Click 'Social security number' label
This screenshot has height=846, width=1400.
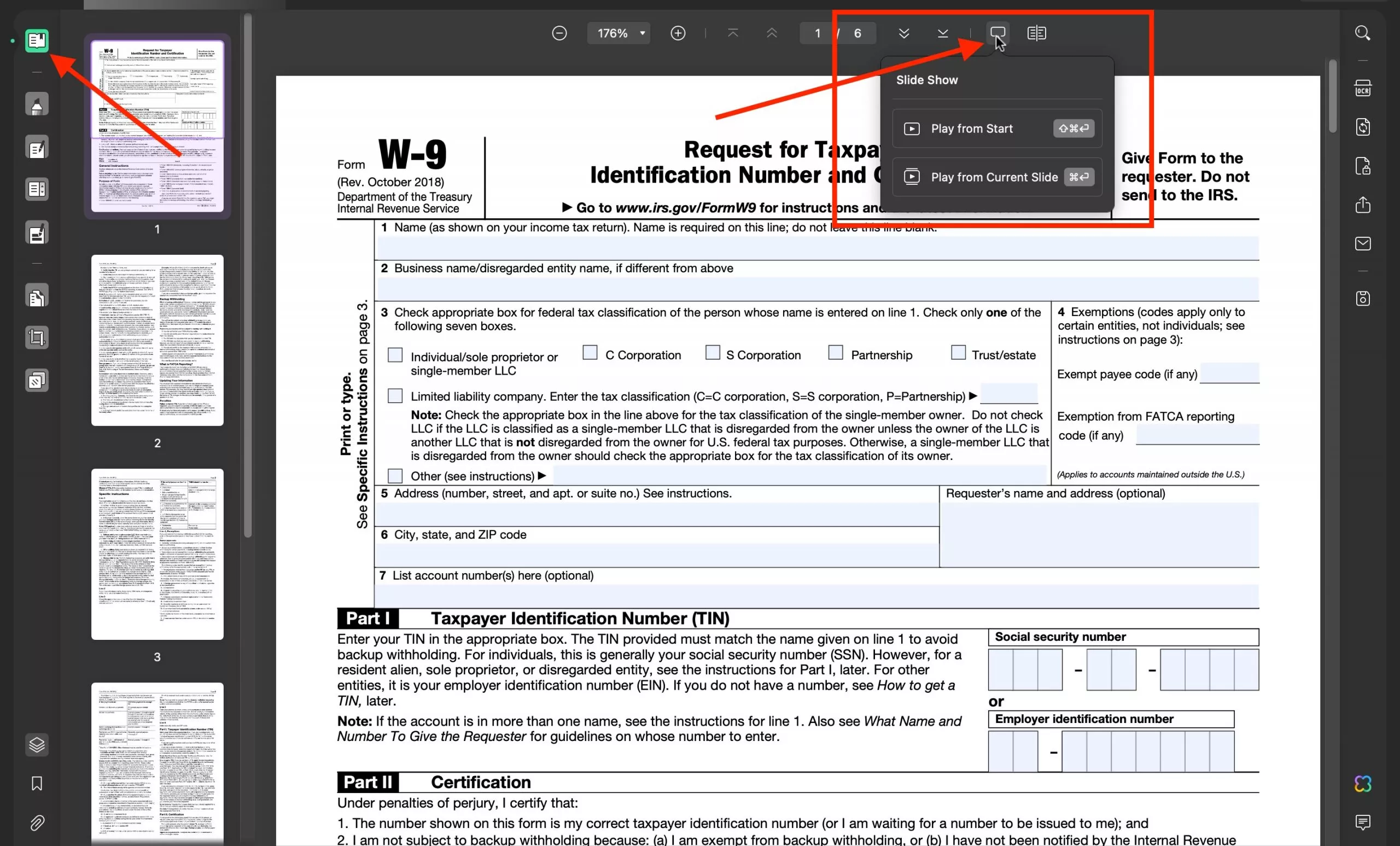1060,637
